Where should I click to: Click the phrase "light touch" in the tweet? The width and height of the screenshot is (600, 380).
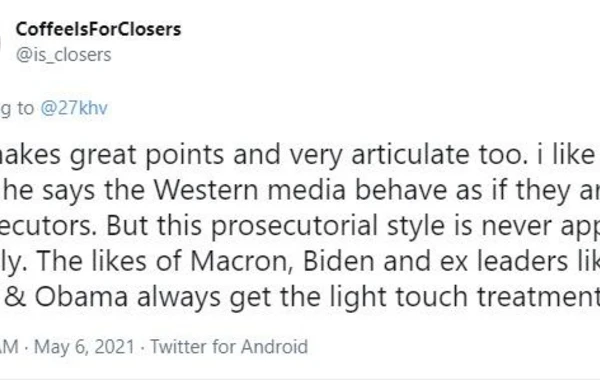(x=398, y=298)
